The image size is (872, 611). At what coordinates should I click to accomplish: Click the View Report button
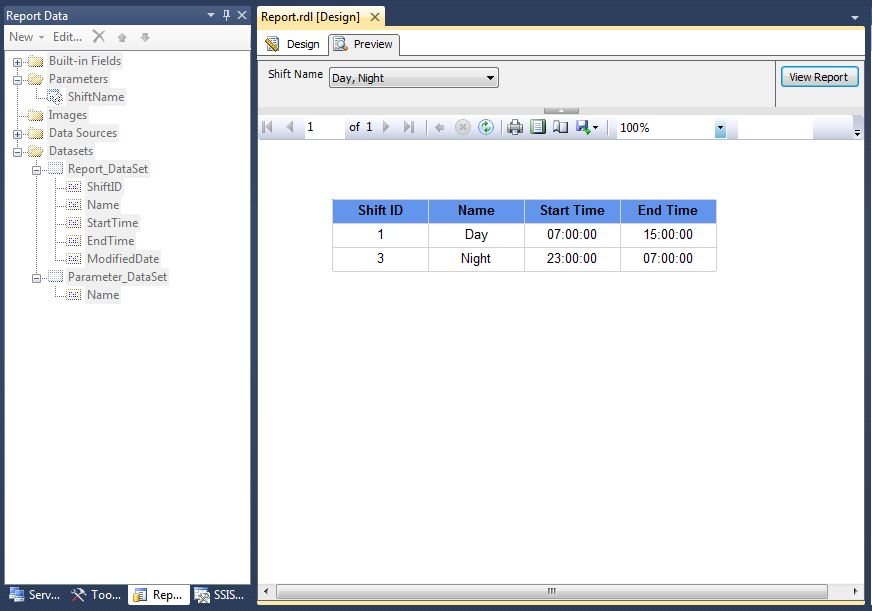click(x=820, y=77)
